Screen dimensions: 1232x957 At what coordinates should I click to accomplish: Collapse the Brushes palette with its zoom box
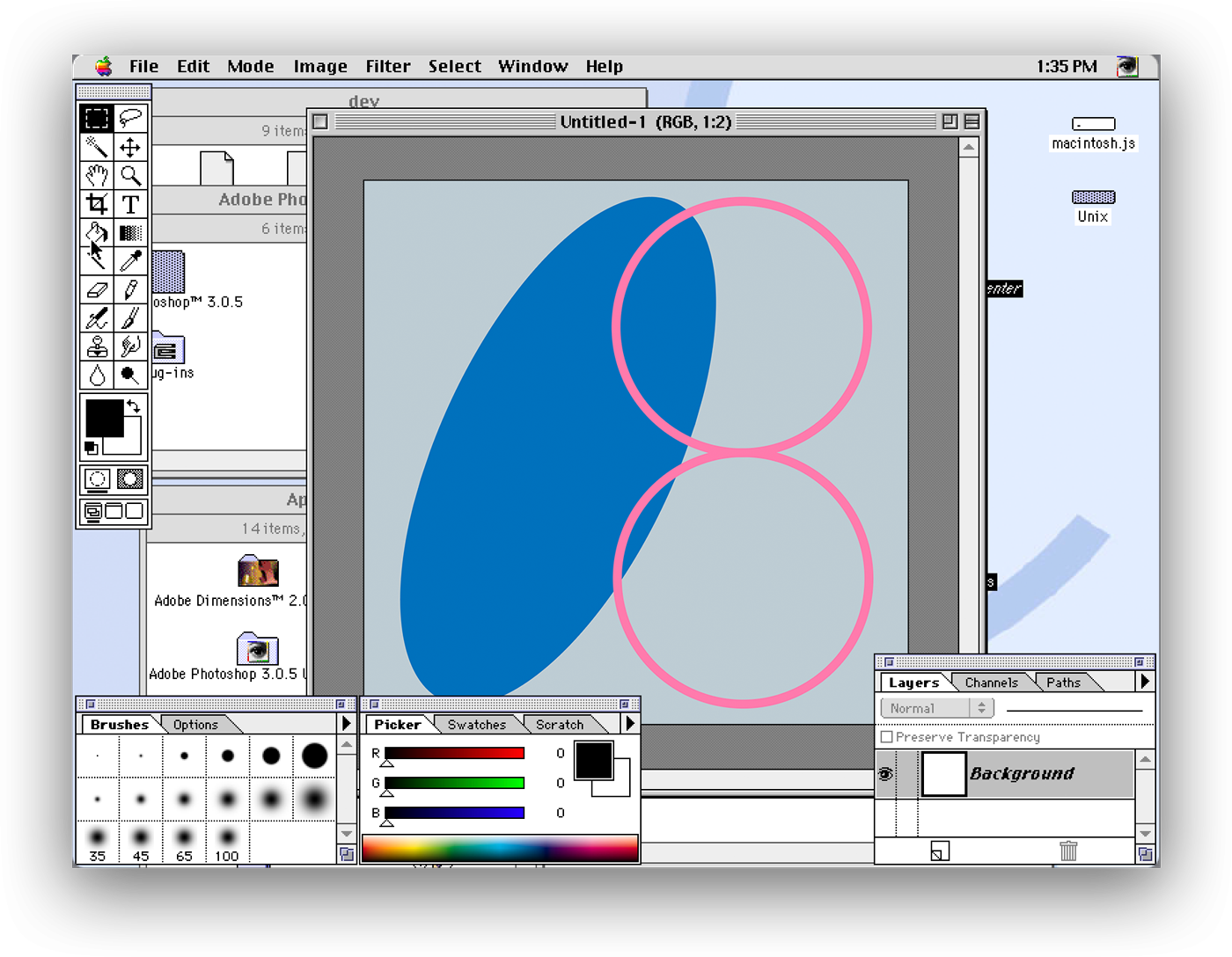point(341,705)
